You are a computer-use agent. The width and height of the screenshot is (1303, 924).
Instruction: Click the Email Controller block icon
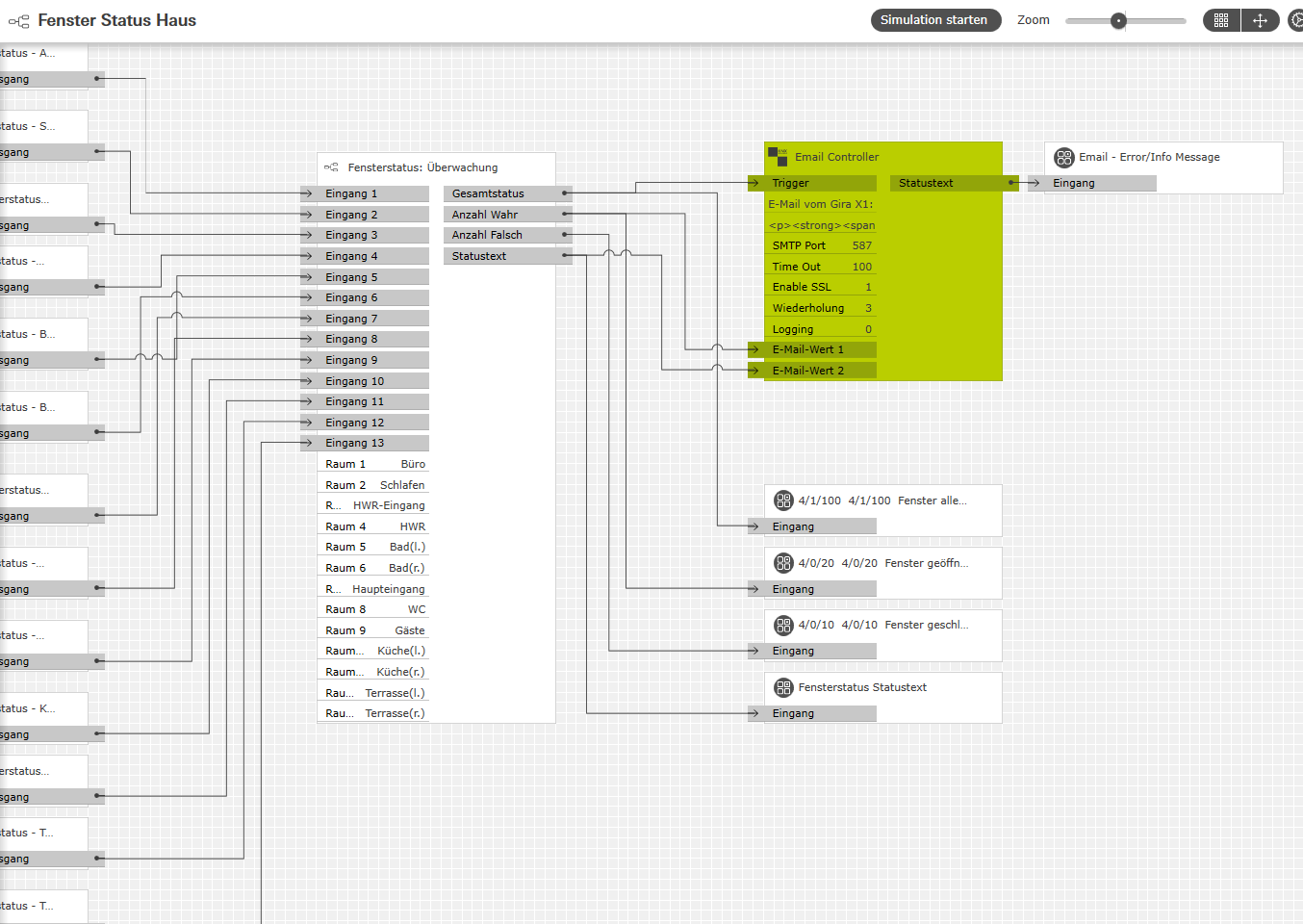coord(778,157)
